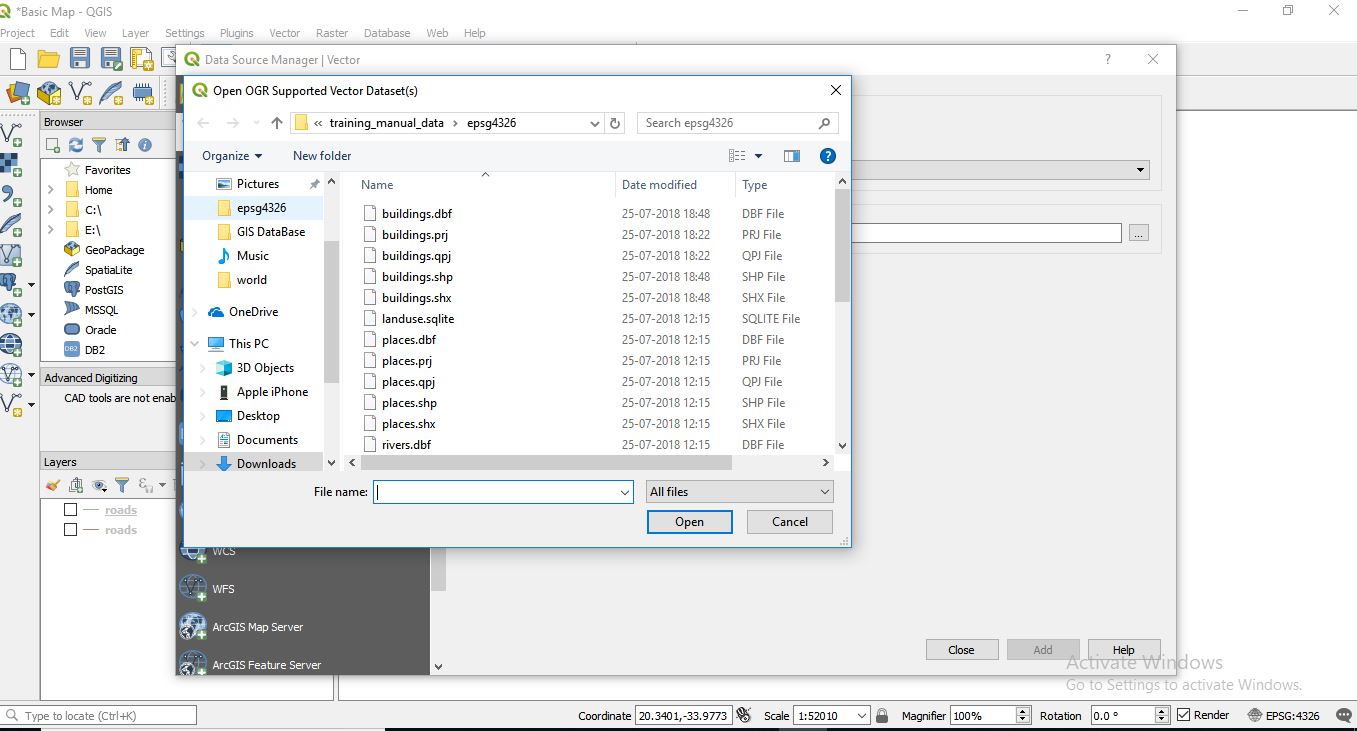Image resolution: width=1357 pixels, height=731 pixels.
Task: Open the All files type dropdown
Action: tap(739, 492)
